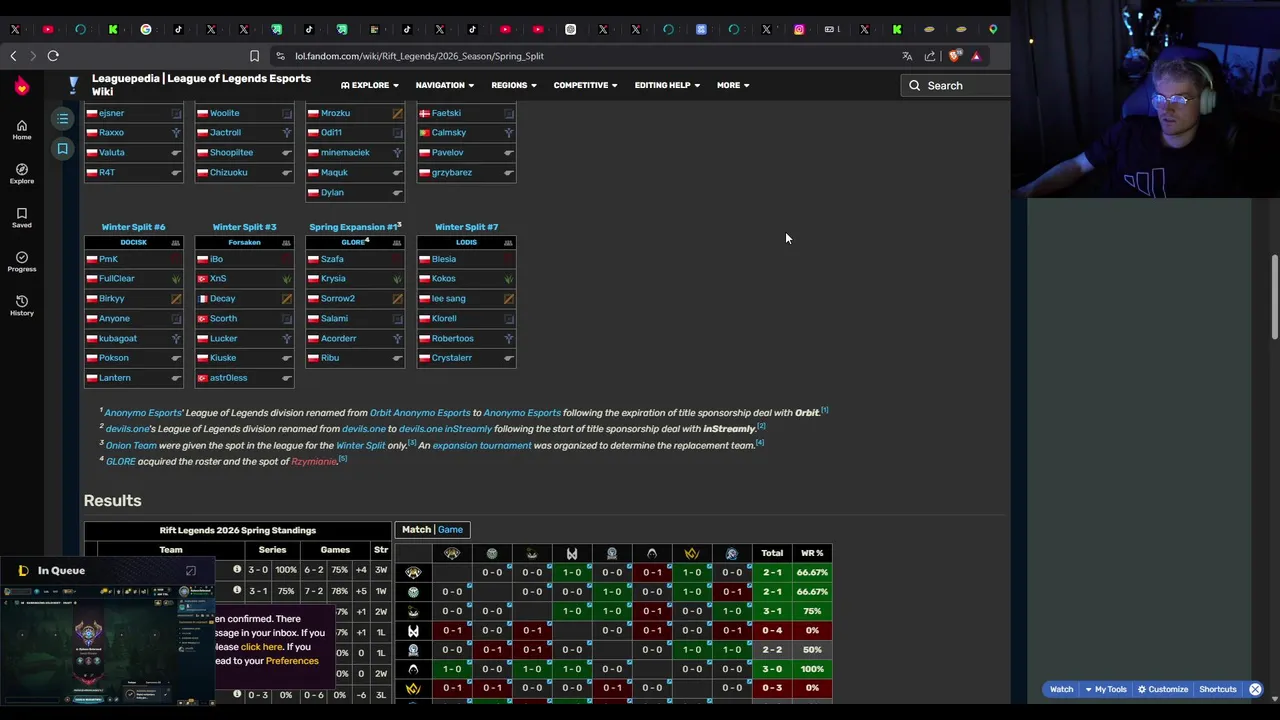This screenshot has height=720, width=1280.
Task: Open the Editing Help dropdown menu
Action: (667, 86)
